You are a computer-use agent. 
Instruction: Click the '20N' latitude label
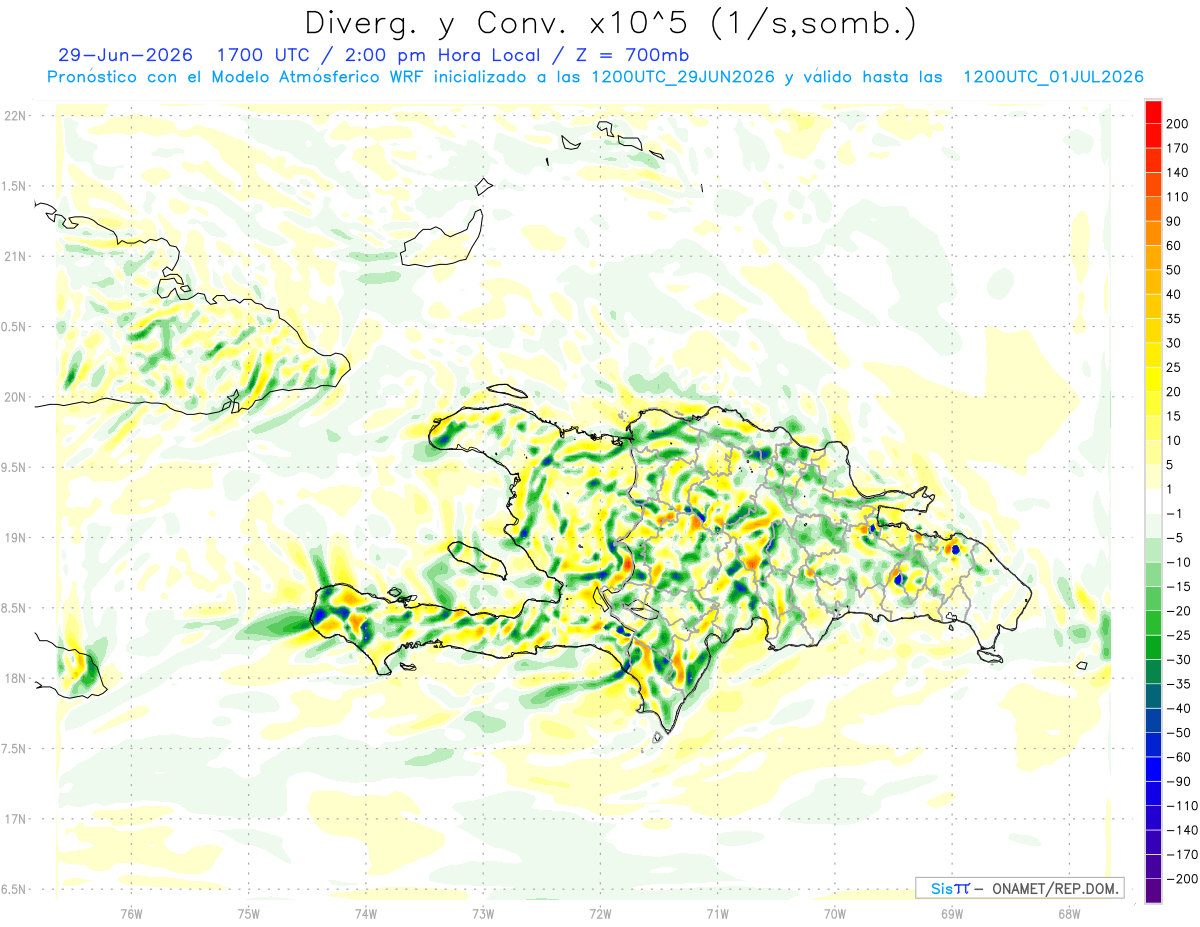pyautogui.click(x=14, y=397)
